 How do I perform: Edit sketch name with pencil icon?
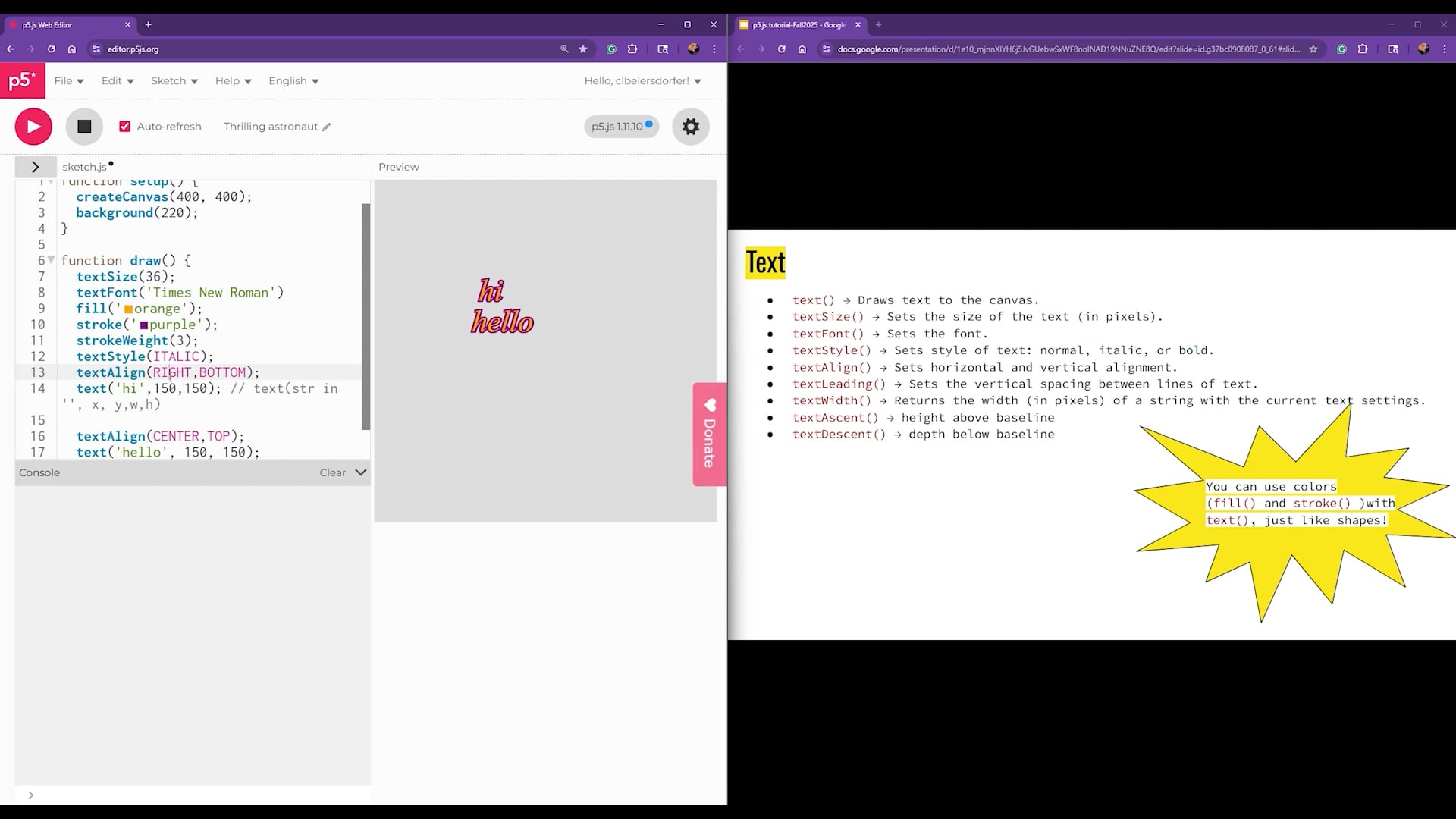pyautogui.click(x=327, y=127)
